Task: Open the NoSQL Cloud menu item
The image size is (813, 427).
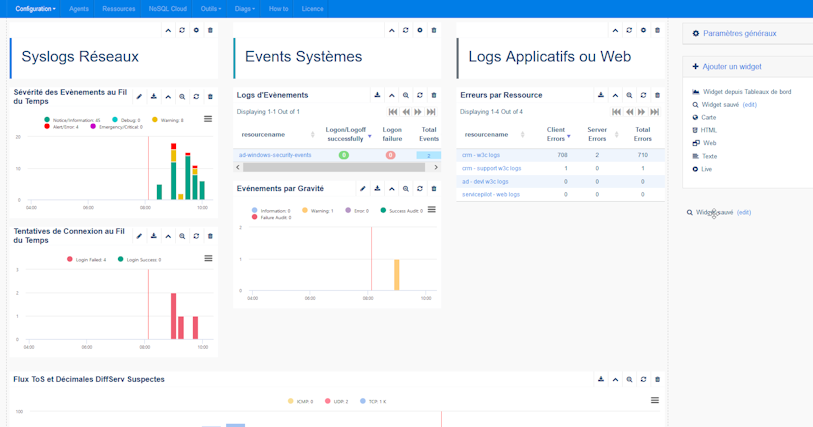Action: tap(167, 9)
